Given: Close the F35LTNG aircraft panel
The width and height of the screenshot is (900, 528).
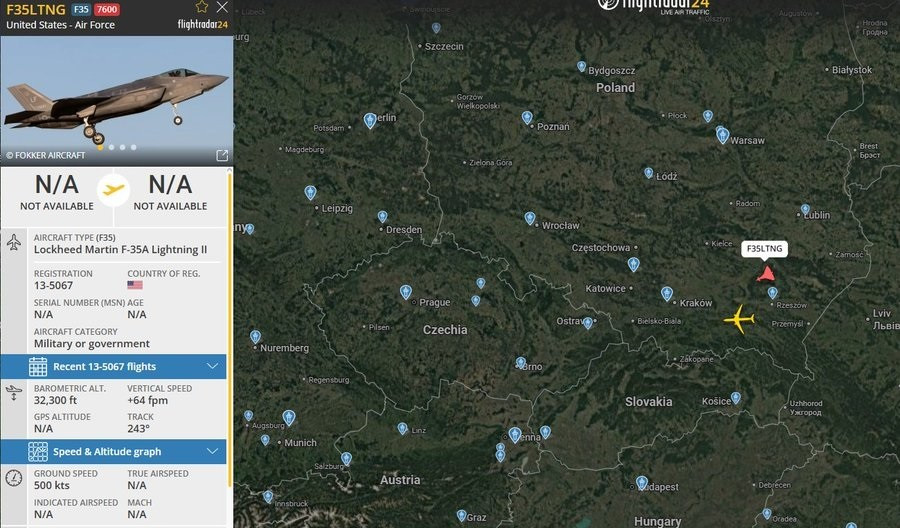Looking at the screenshot, I should click(222, 8).
